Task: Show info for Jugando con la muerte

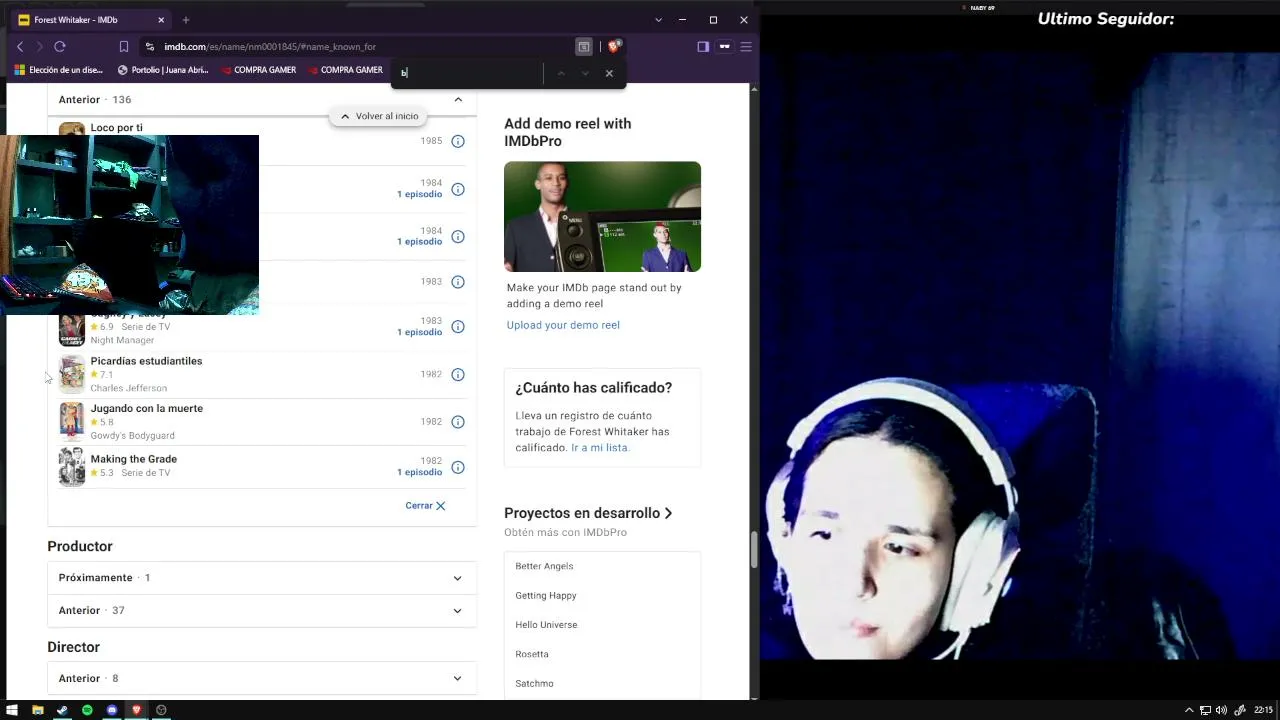Action: [458, 422]
